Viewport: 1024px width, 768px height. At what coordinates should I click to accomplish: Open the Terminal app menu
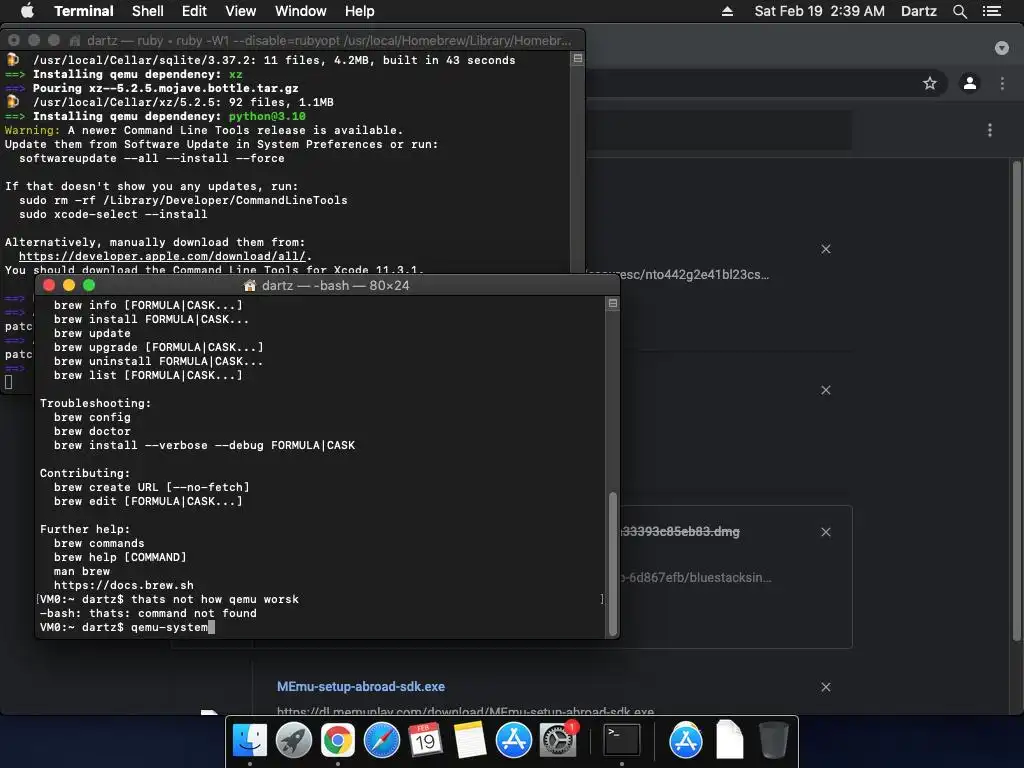tap(84, 11)
